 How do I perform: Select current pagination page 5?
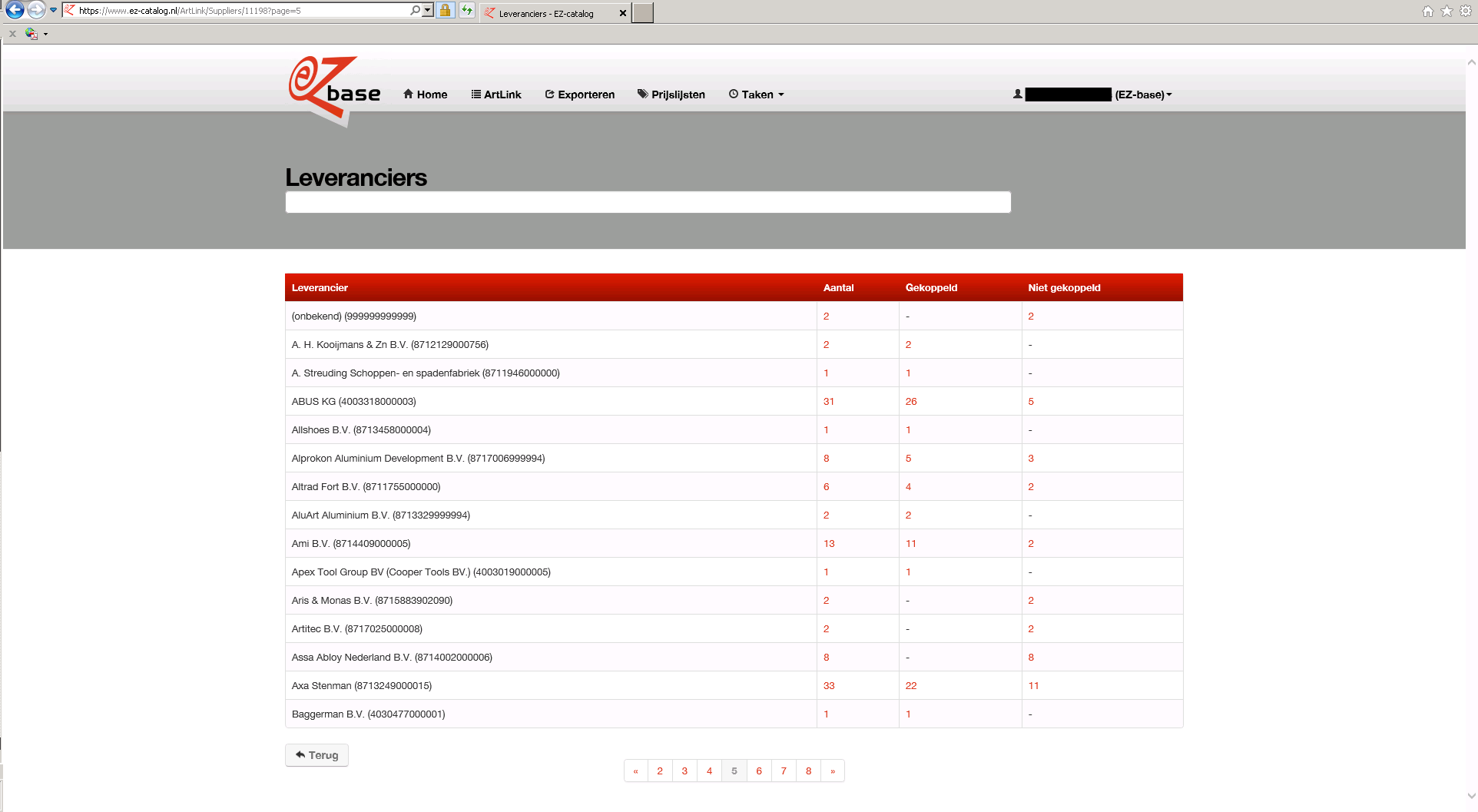(x=734, y=771)
